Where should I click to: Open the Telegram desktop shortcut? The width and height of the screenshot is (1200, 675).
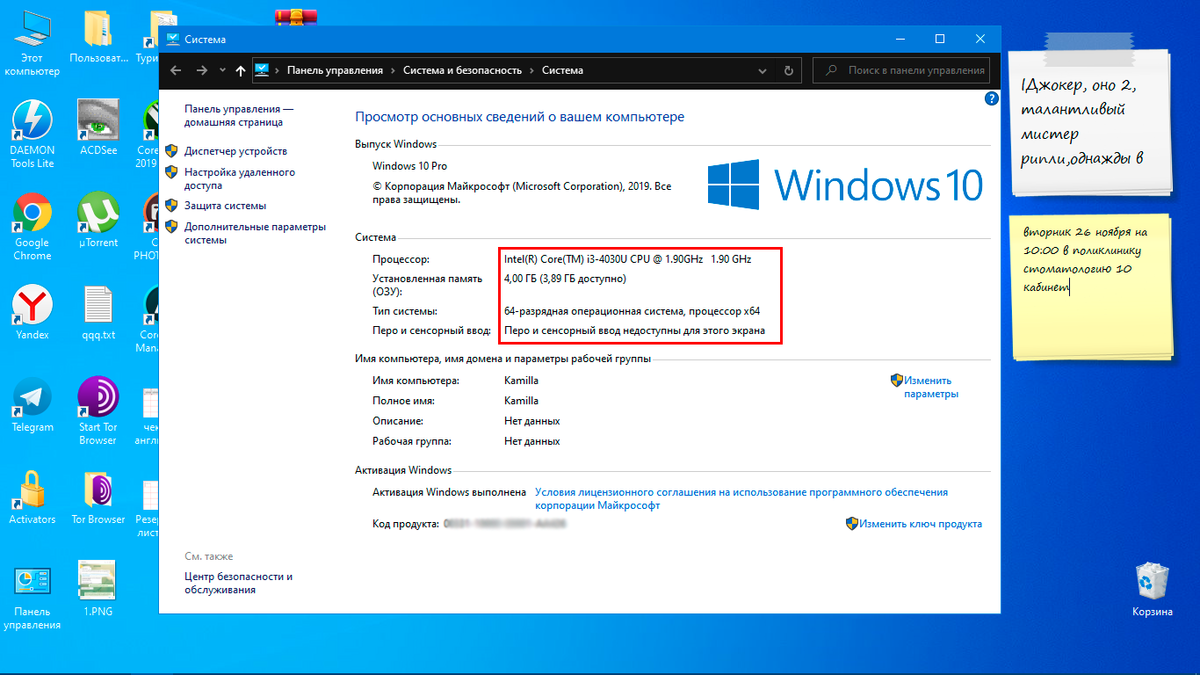tap(32, 404)
